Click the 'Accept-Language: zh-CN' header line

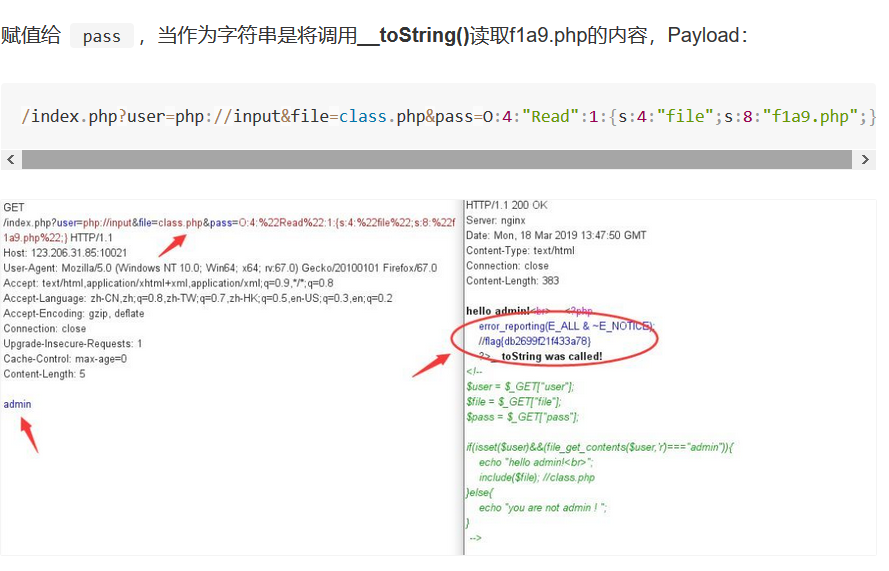198,299
